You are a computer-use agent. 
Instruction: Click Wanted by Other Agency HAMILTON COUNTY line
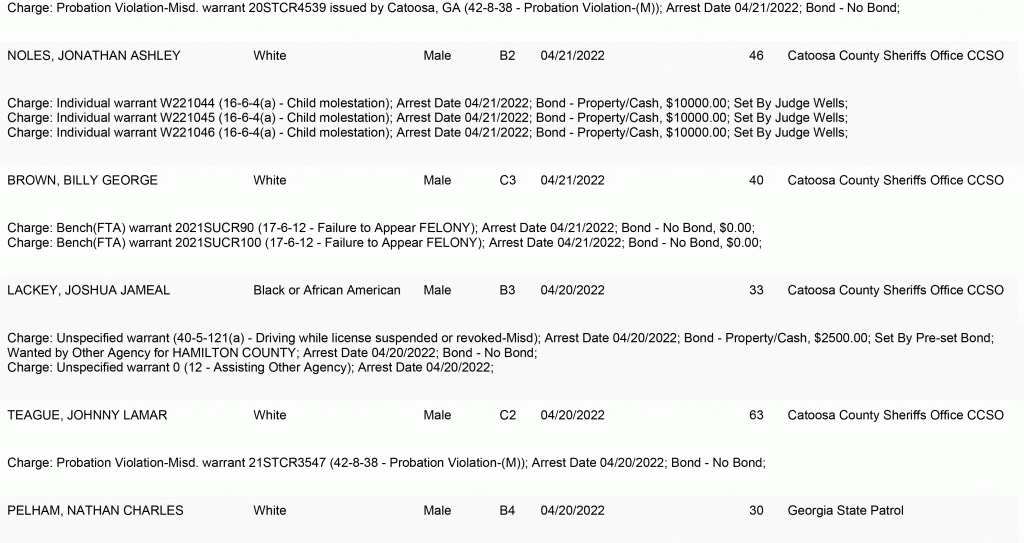[272, 353]
